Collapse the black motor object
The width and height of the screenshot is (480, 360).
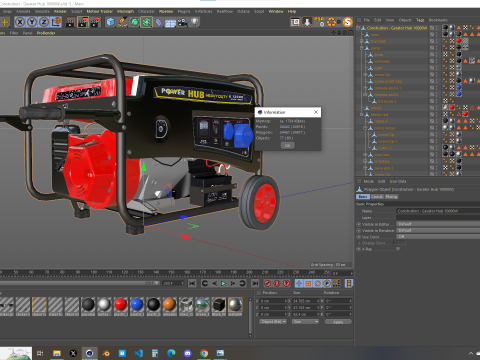point(365,128)
